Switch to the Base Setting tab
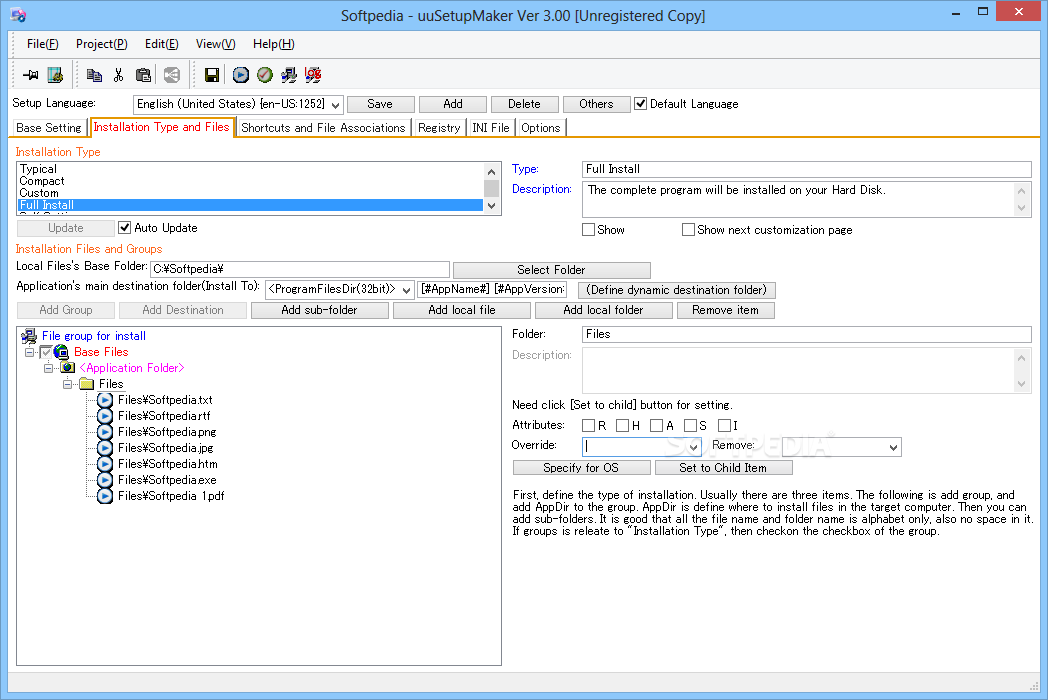1048x700 pixels. (49, 128)
